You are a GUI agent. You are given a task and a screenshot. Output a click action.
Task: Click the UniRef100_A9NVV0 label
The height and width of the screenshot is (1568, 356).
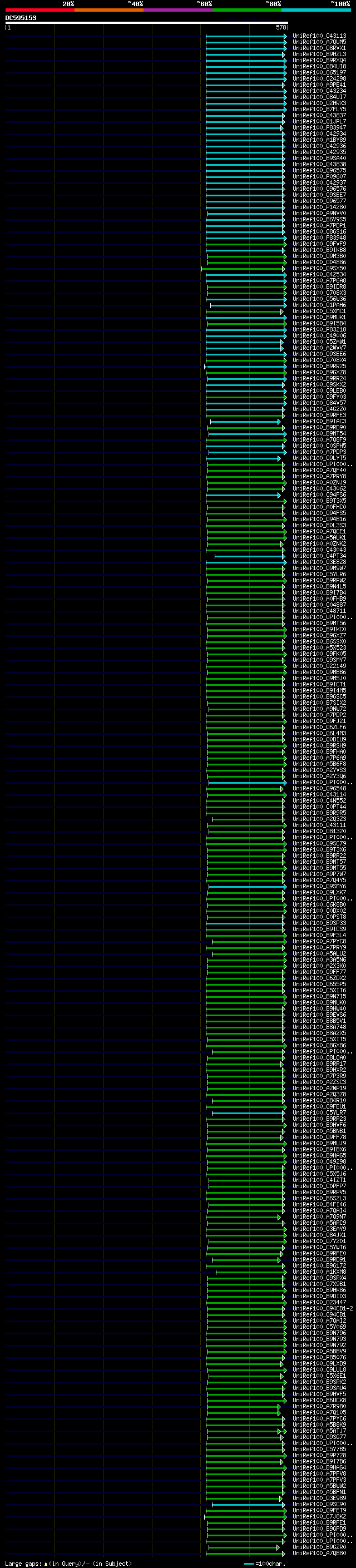319,213
